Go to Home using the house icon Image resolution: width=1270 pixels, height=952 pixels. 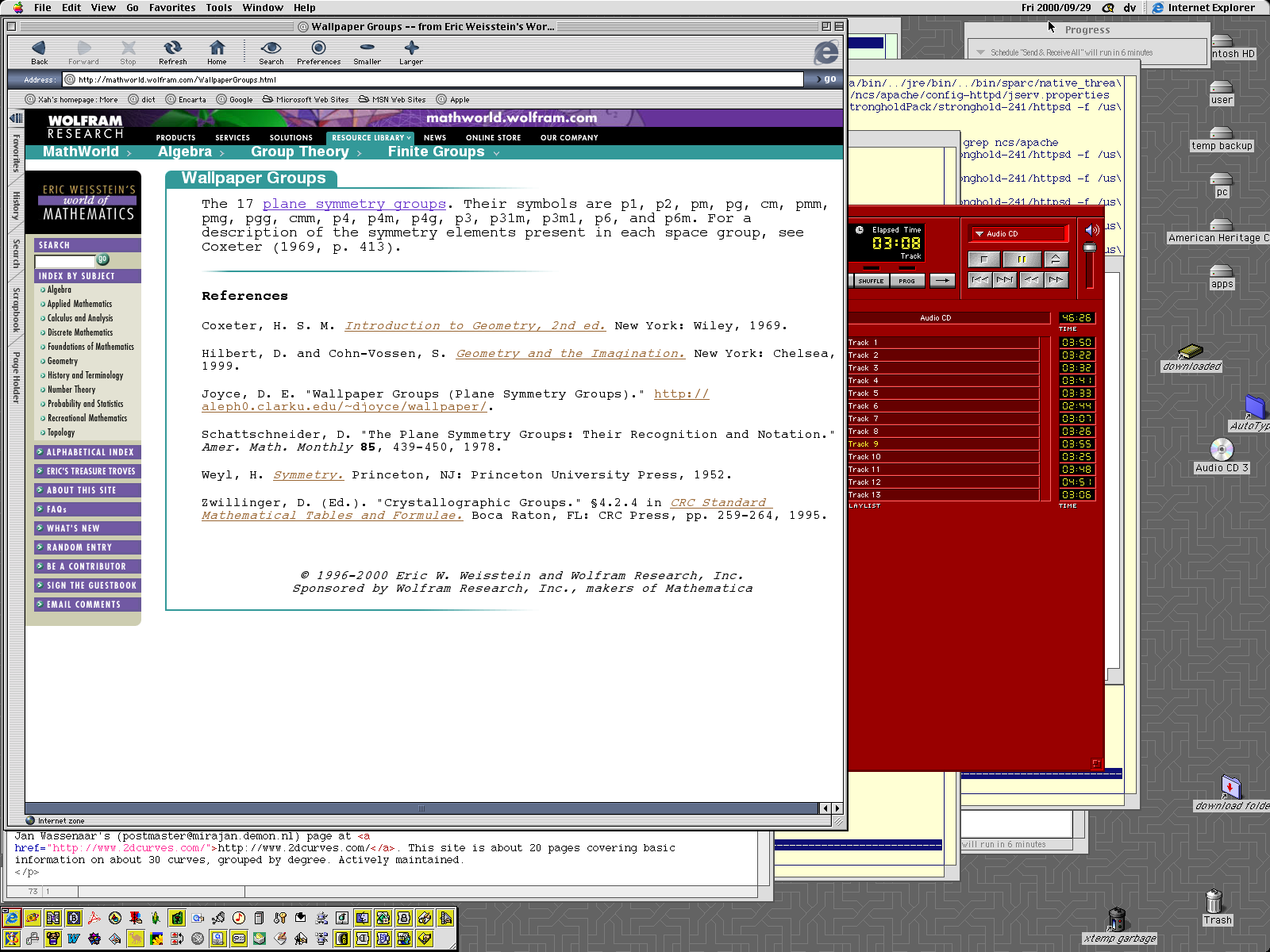[217, 52]
